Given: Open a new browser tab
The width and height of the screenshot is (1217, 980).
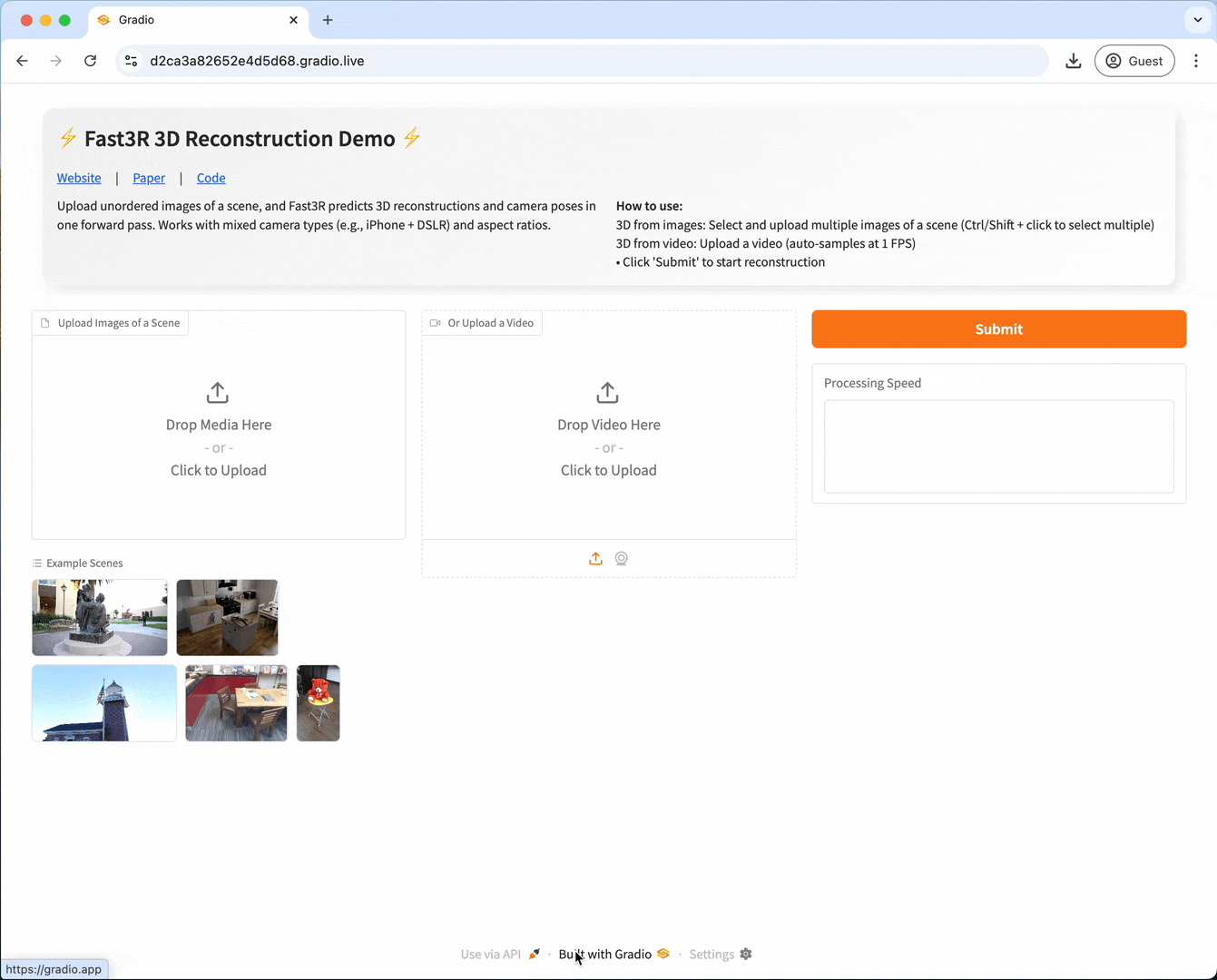Looking at the screenshot, I should coord(328,20).
